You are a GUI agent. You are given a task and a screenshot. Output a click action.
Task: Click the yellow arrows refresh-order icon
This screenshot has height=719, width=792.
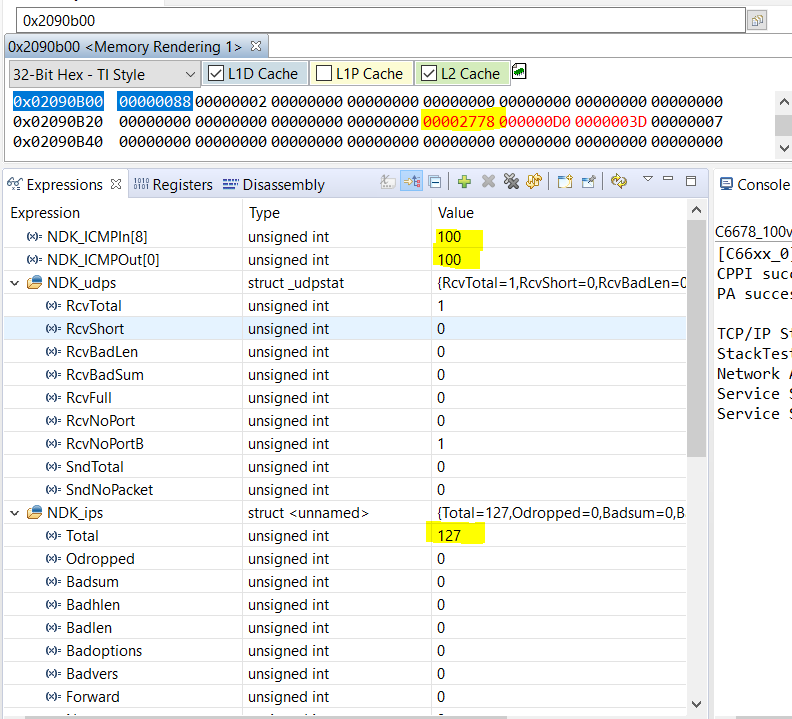click(534, 181)
